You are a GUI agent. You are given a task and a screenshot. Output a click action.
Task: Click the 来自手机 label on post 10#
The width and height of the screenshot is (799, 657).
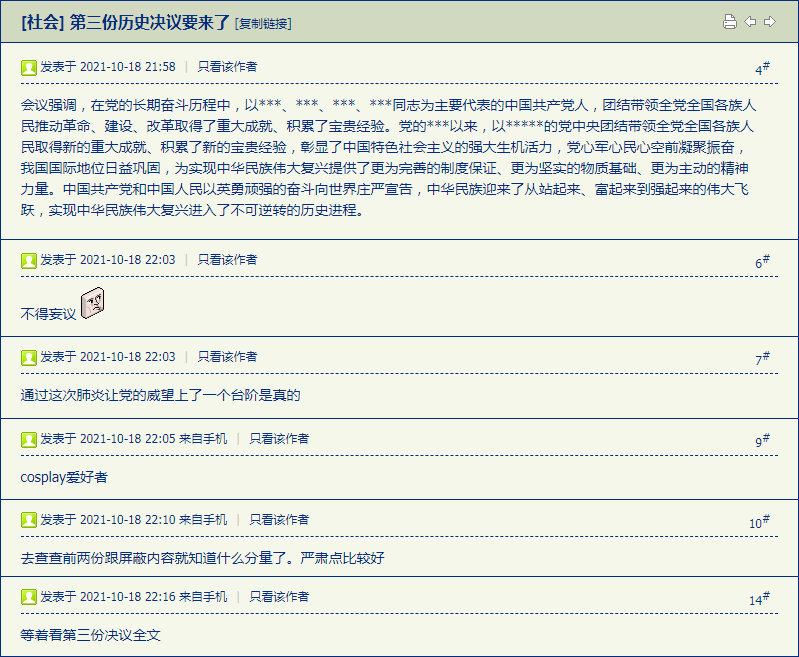[x=203, y=520]
